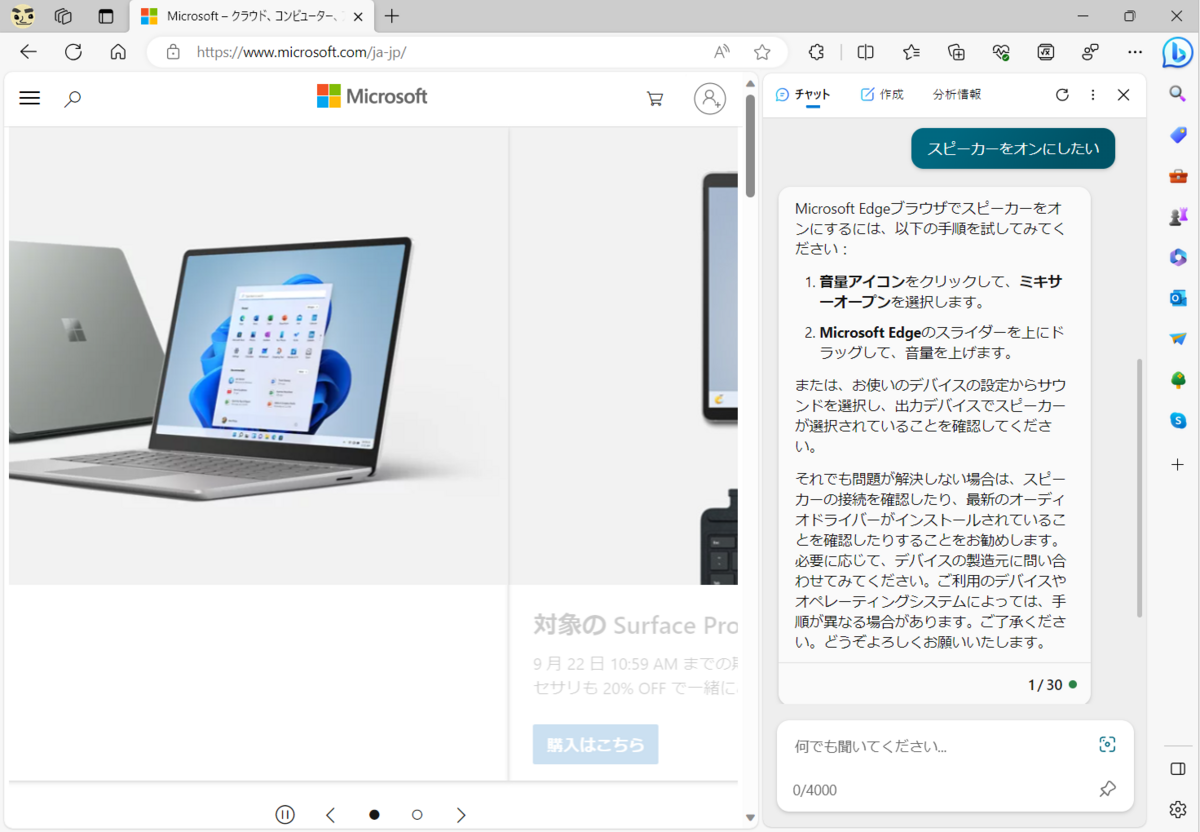This screenshot has width=1200, height=832.
Task: Enable split screen view icon
Action: (x=866, y=52)
